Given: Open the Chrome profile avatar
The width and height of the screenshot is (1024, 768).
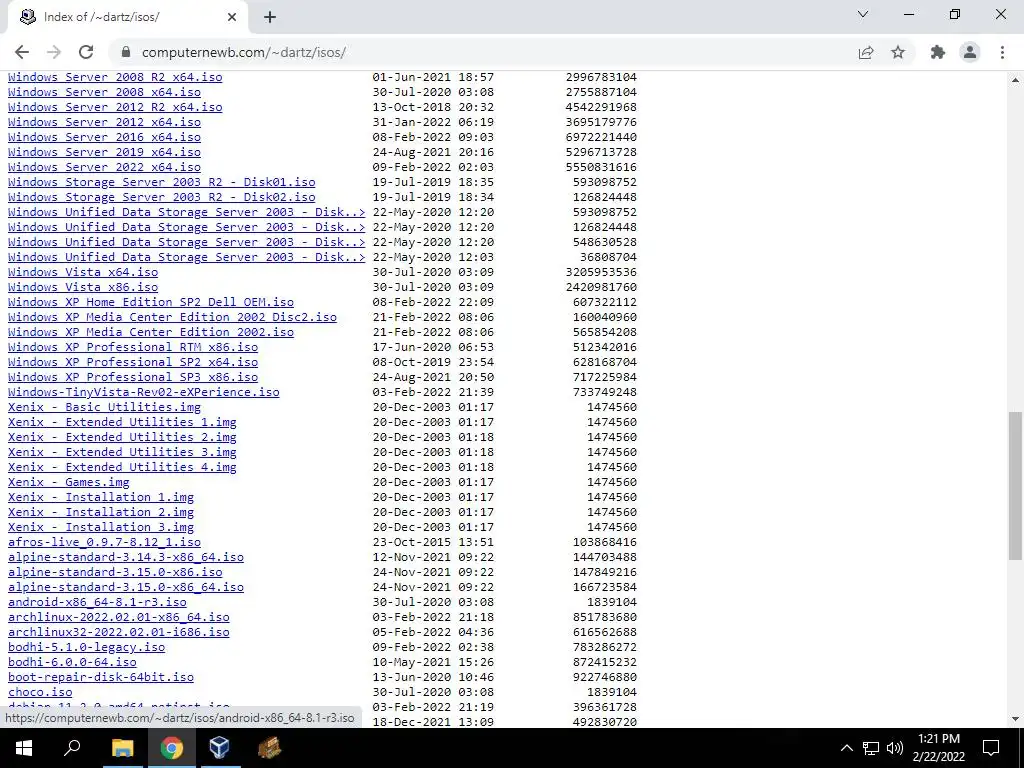Looking at the screenshot, I should click(x=970, y=52).
